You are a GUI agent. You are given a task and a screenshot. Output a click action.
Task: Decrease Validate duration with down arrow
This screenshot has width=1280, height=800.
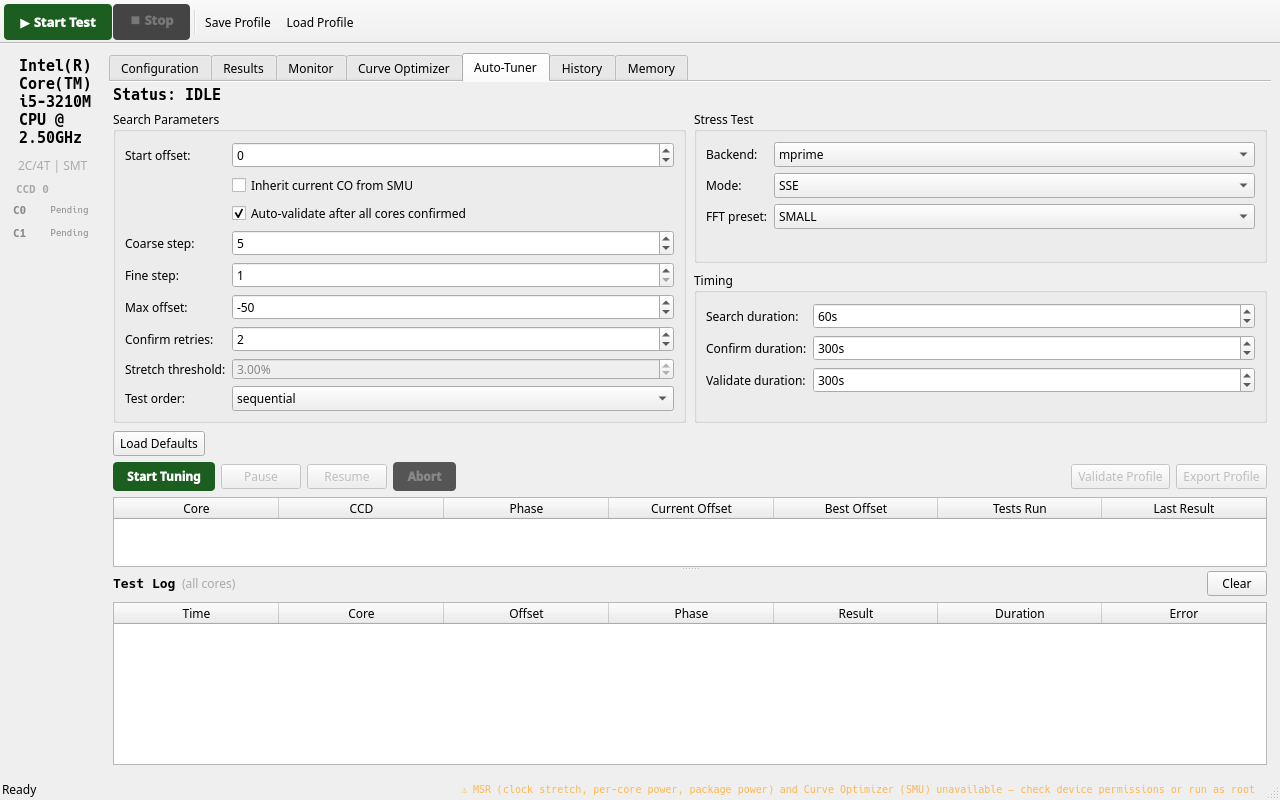[1247, 385]
